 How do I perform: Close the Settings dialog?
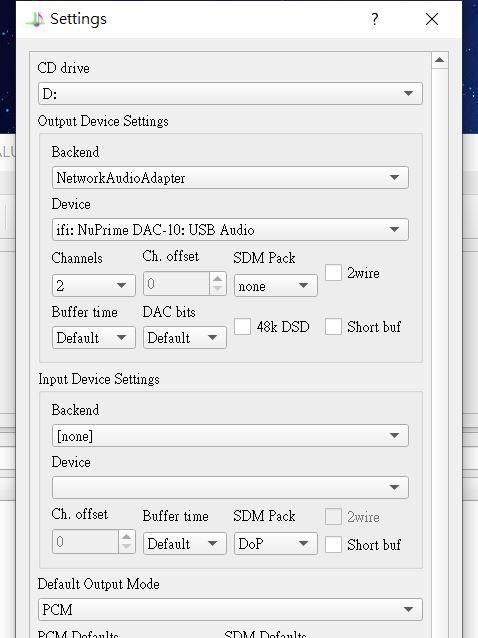[x=432, y=19]
